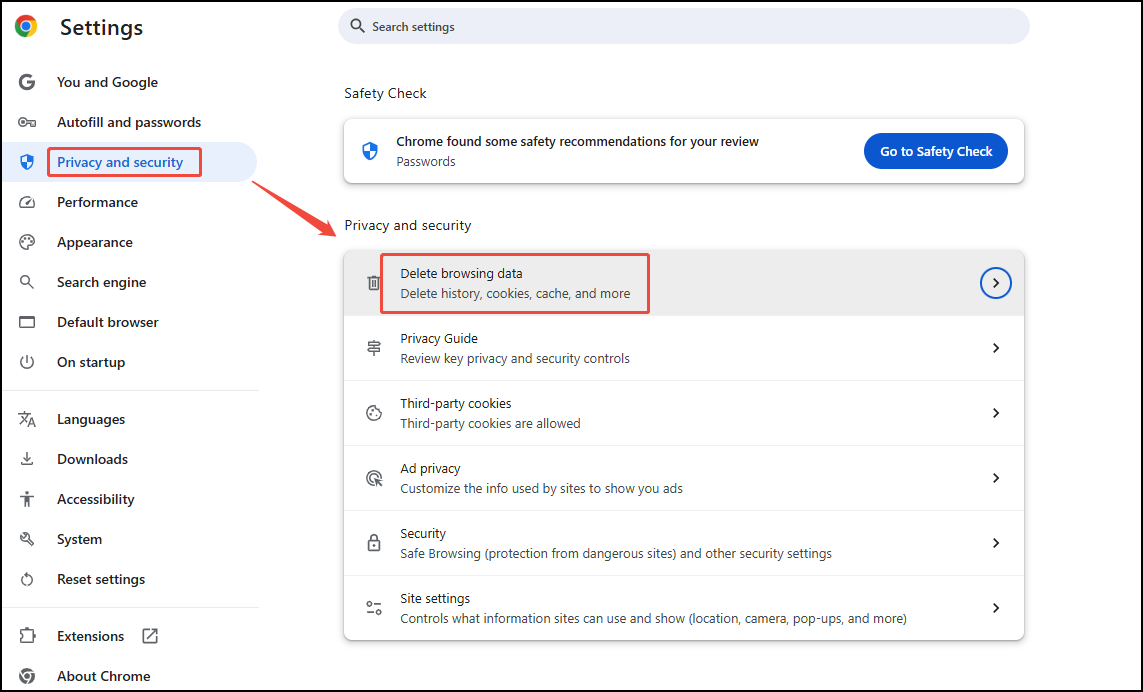Image resolution: width=1143 pixels, height=692 pixels.
Task: Click the shield icon for Privacy and security
Action: [27, 162]
